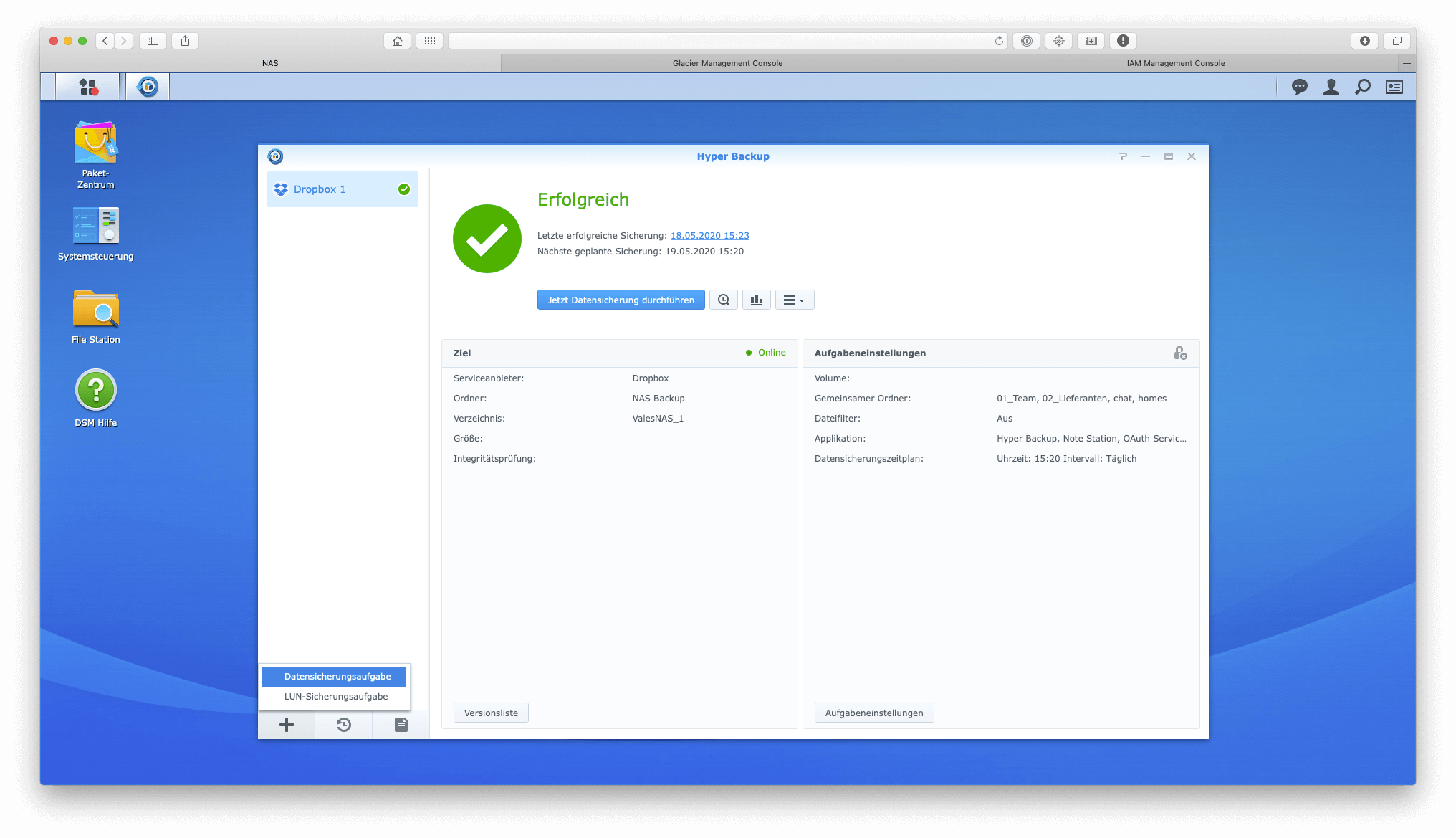Click the Jetzt Datensicherung durchführen button
Screen dimensions: 1456x838
pyautogui.click(x=620, y=300)
